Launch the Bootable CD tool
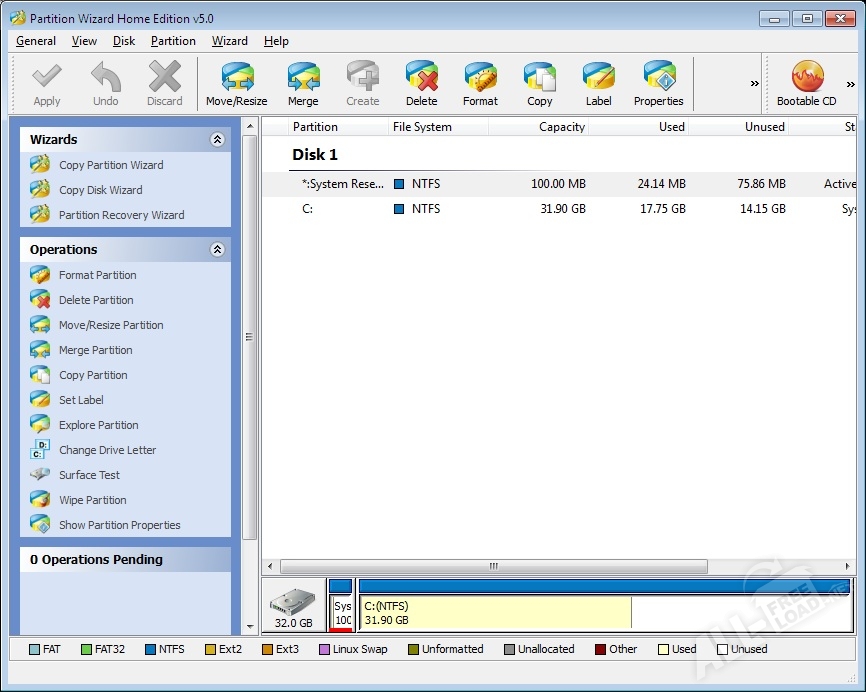 (806, 78)
